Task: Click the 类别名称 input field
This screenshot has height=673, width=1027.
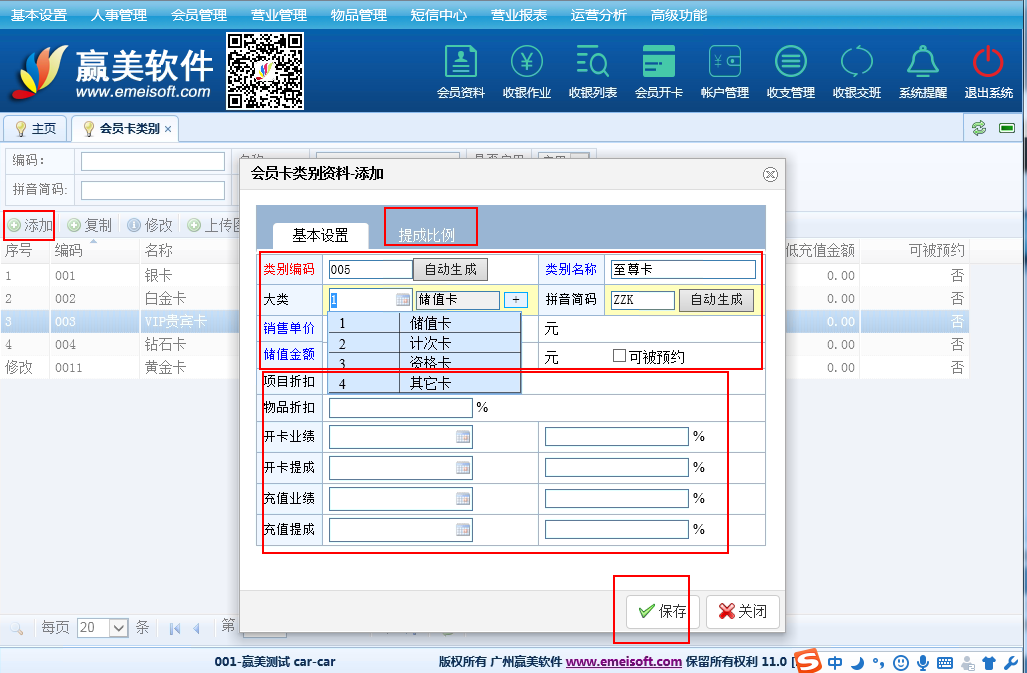Action: [x=682, y=269]
